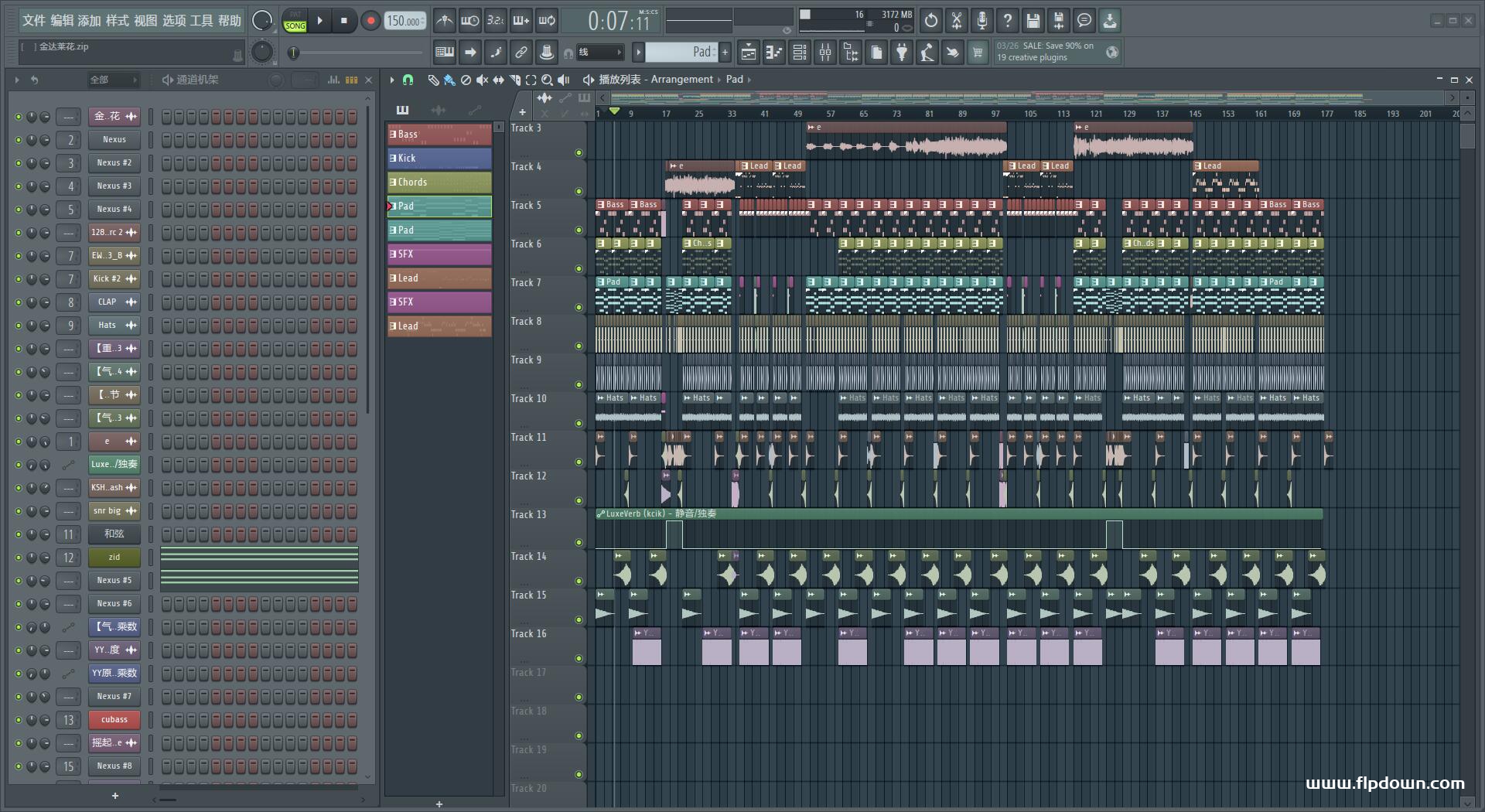Toggle multilink to controllers icon
Screen dimensions: 1485x812
click(547, 53)
